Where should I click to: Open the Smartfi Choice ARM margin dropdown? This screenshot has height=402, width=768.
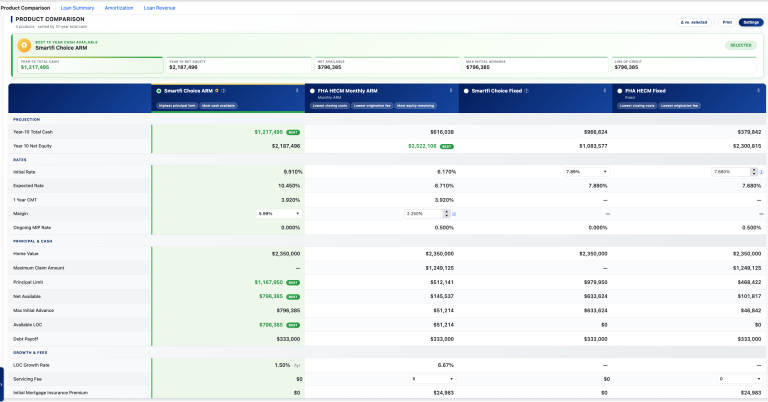tap(279, 213)
